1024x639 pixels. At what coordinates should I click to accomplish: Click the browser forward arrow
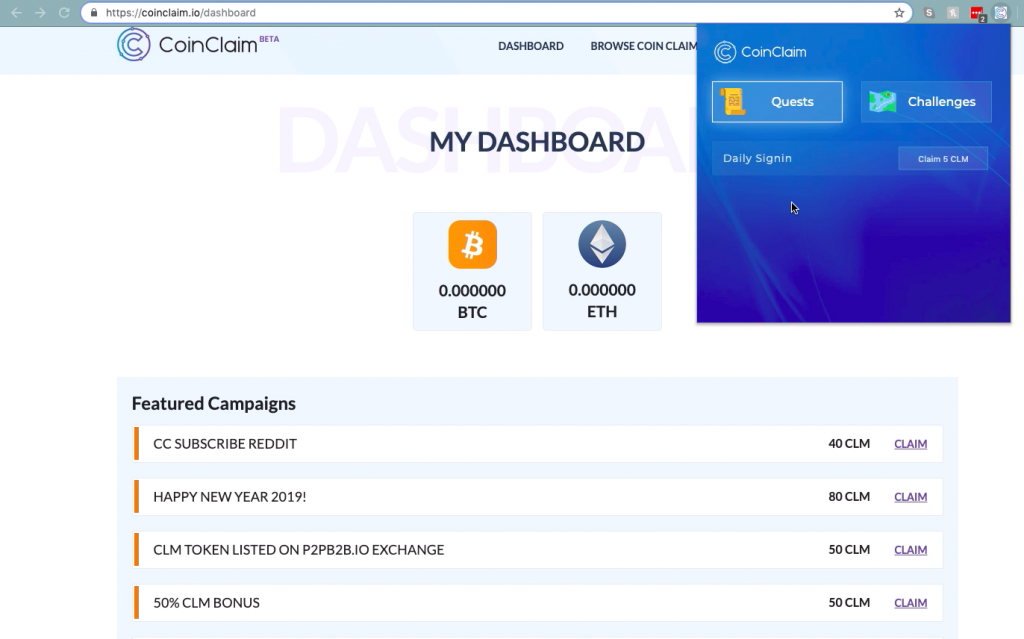[x=40, y=12]
